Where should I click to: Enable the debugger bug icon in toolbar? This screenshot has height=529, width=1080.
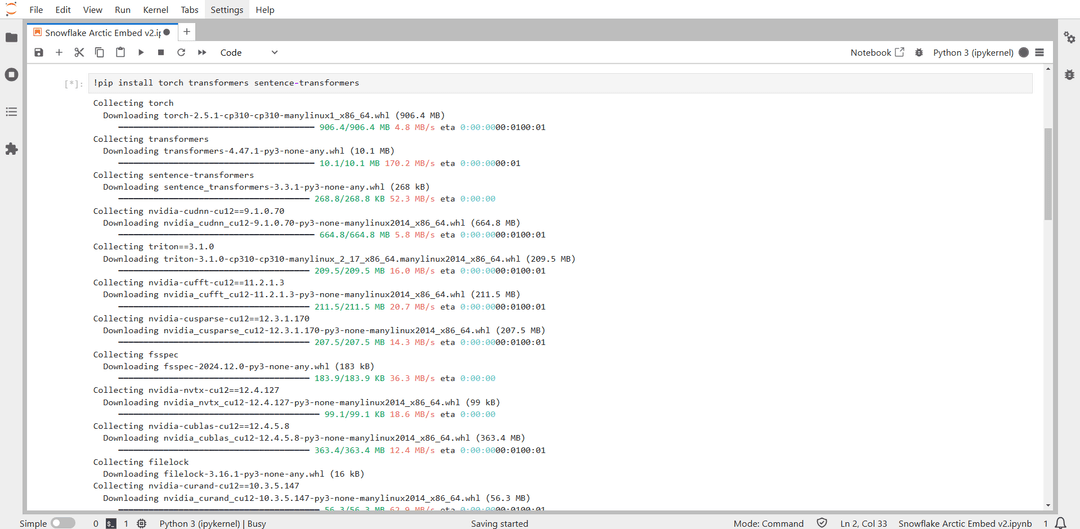click(x=918, y=52)
